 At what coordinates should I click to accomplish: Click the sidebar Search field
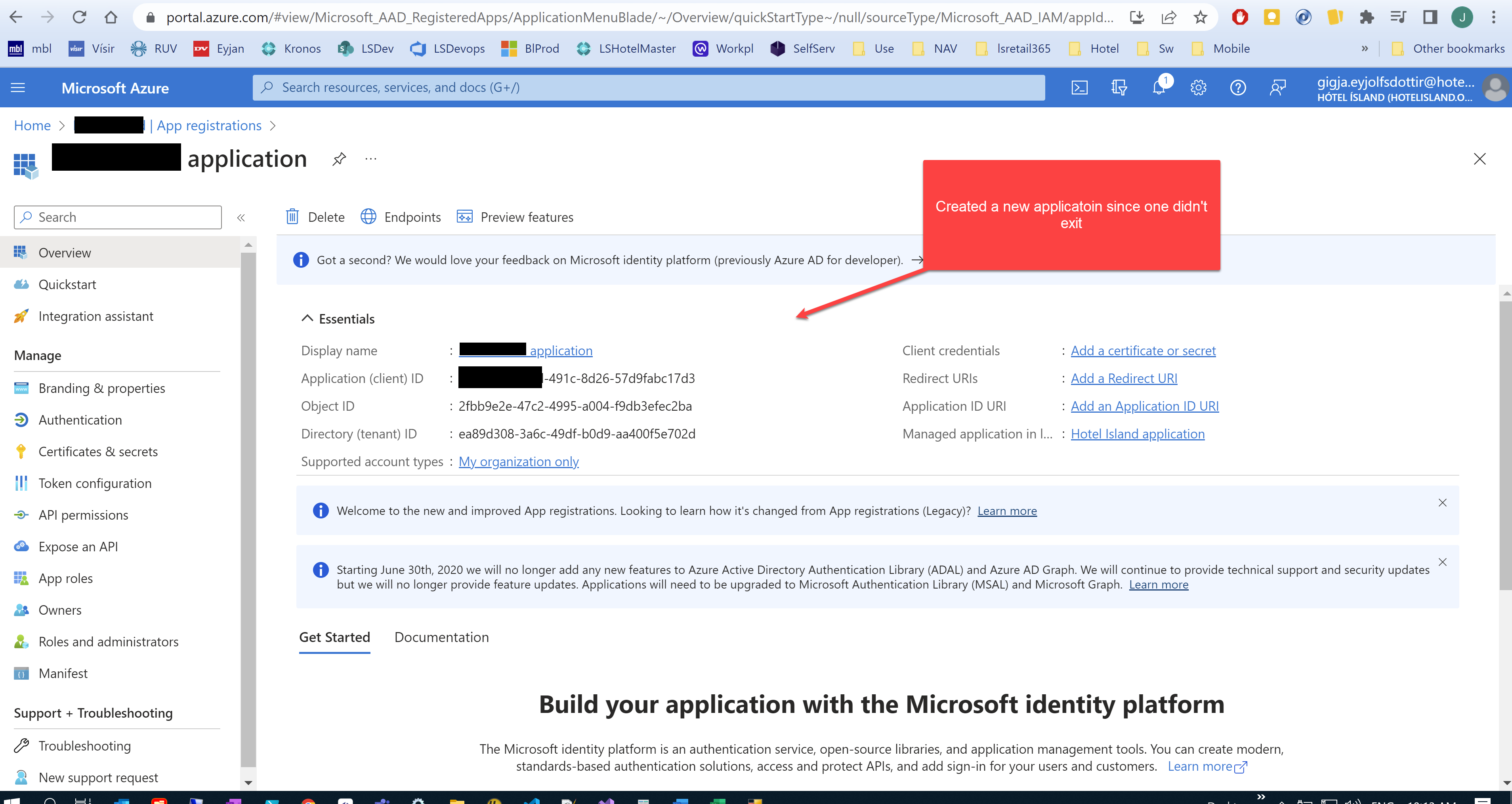tap(118, 217)
